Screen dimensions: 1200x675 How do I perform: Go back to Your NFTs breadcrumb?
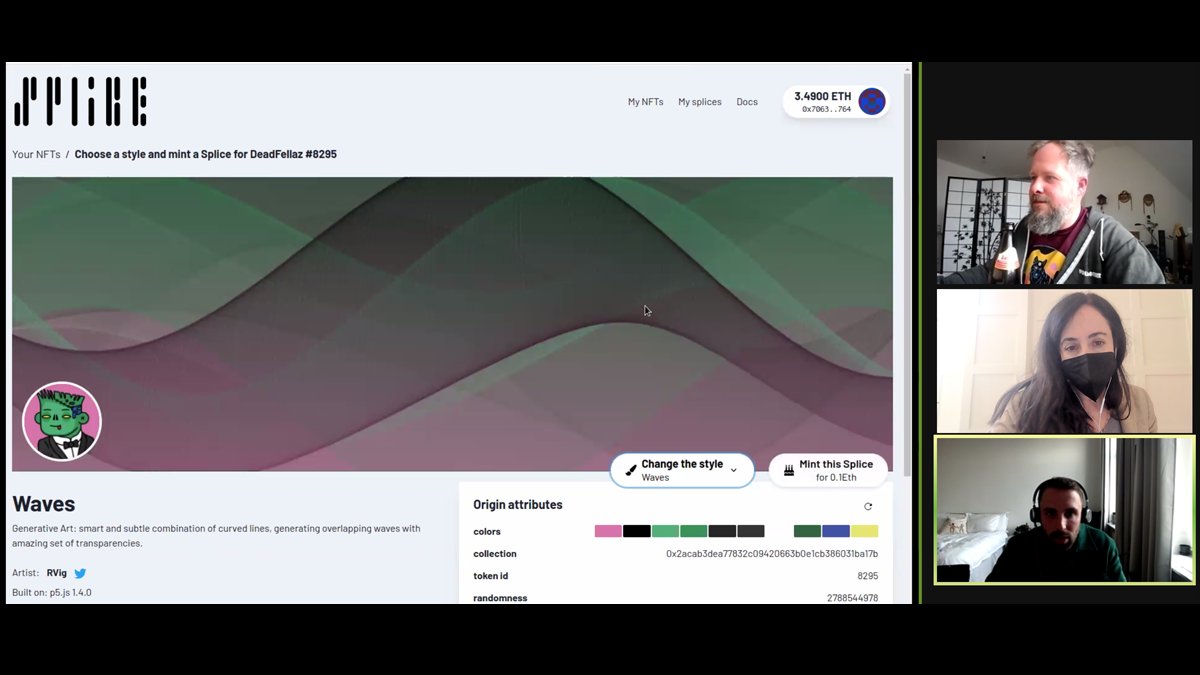coord(36,155)
